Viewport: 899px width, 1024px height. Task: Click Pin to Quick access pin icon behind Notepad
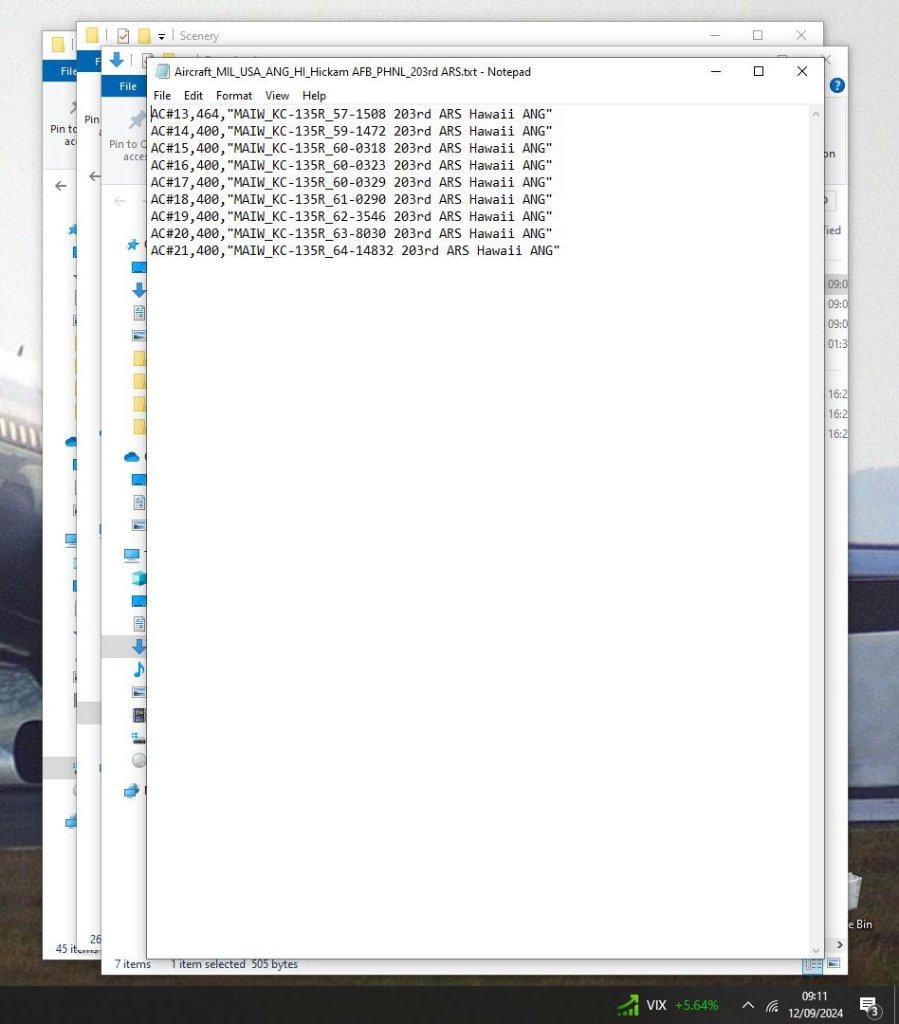(x=137, y=120)
